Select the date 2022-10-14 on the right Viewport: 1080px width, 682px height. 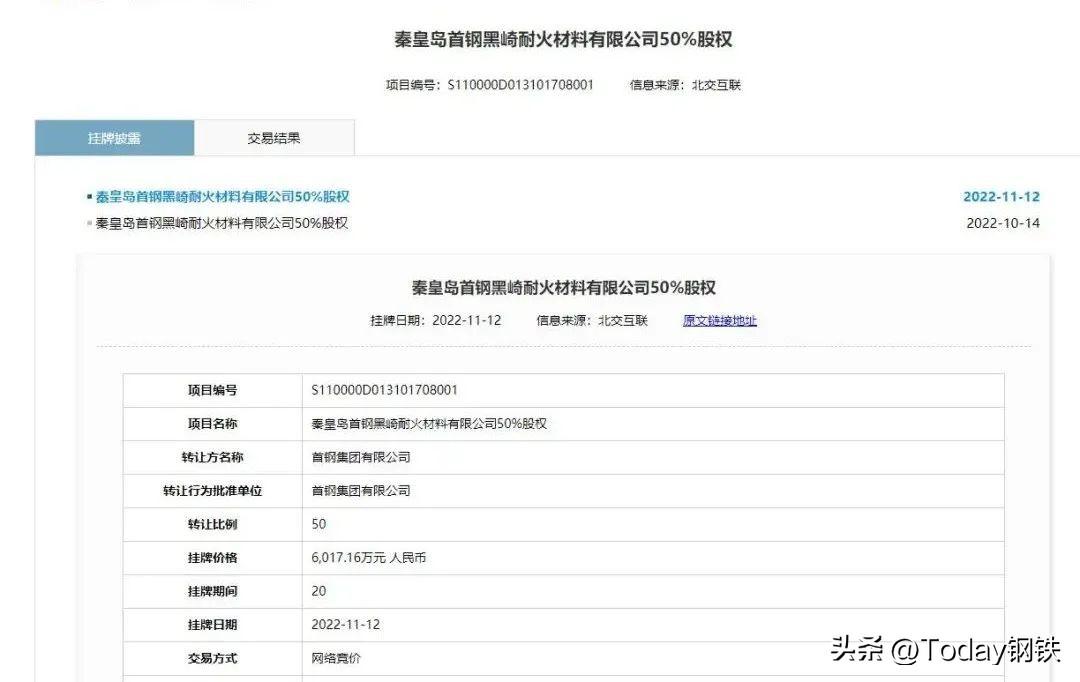(1003, 223)
